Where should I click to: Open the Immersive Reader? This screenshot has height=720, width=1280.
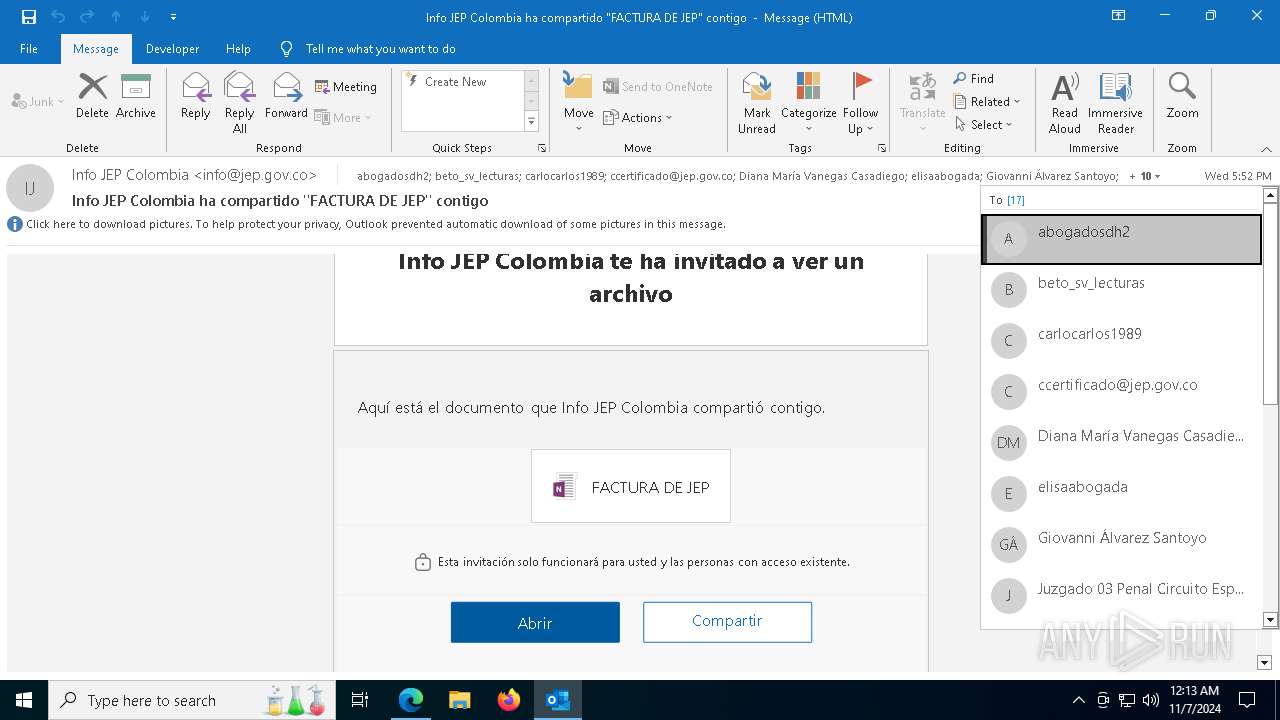click(1115, 103)
